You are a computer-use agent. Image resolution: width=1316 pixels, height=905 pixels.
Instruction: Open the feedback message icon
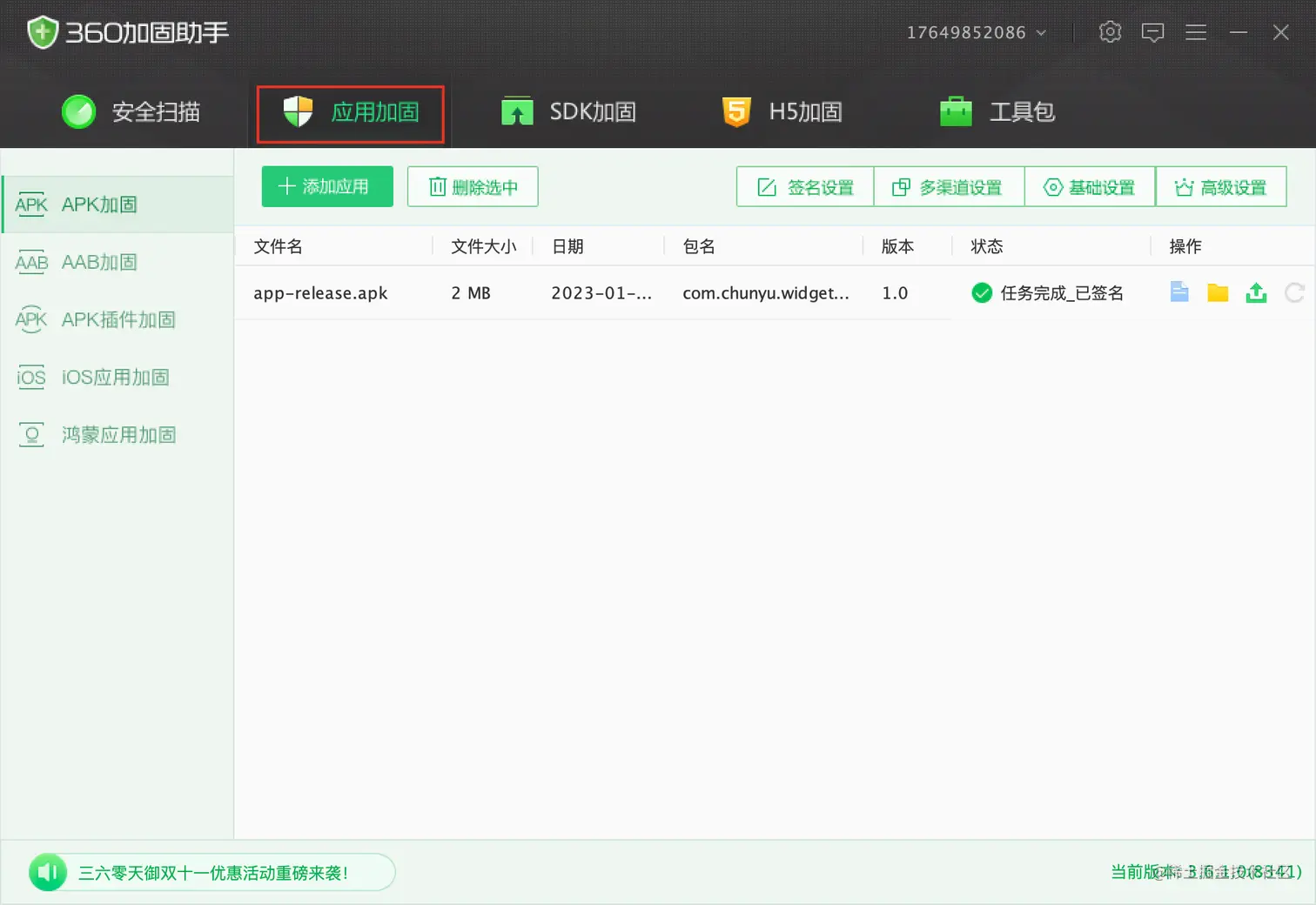[1152, 32]
